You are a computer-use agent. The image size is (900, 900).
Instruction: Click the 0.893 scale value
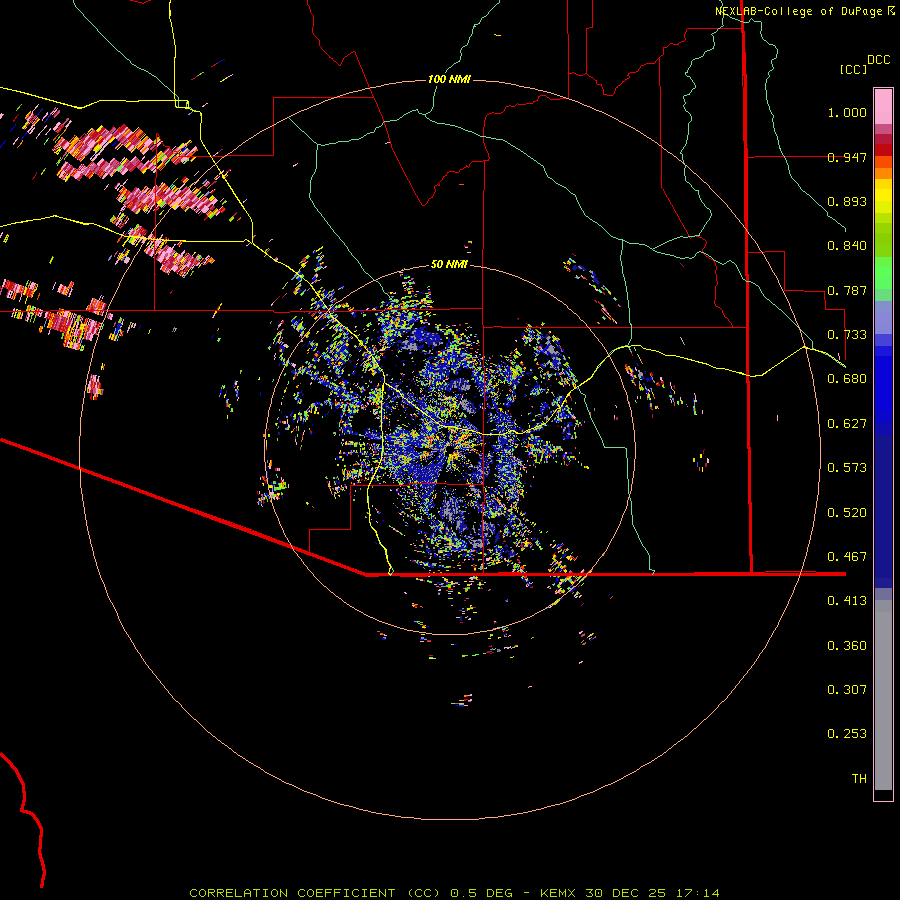coord(847,201)
